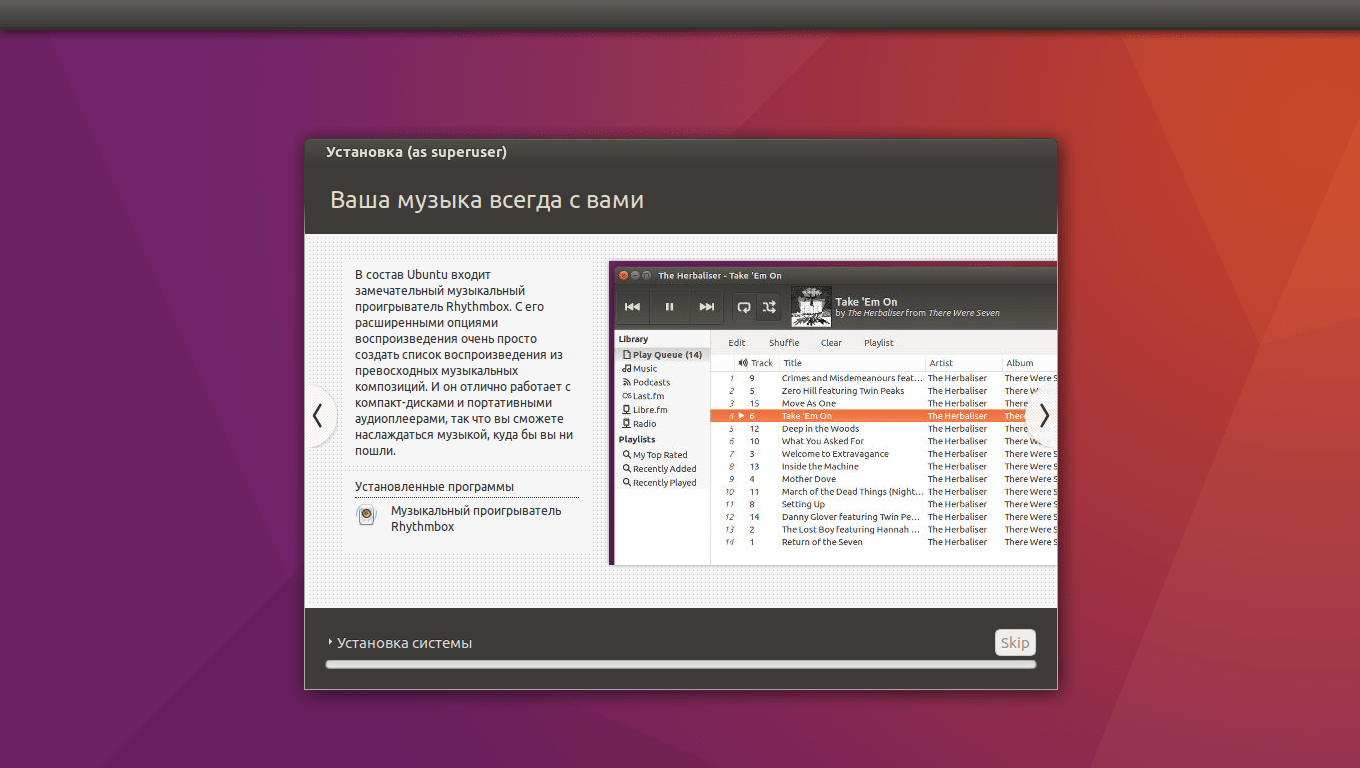Click Playlist in the Rhythmbox queue toolbar
1360x768 pixels.
pos(879,343)
